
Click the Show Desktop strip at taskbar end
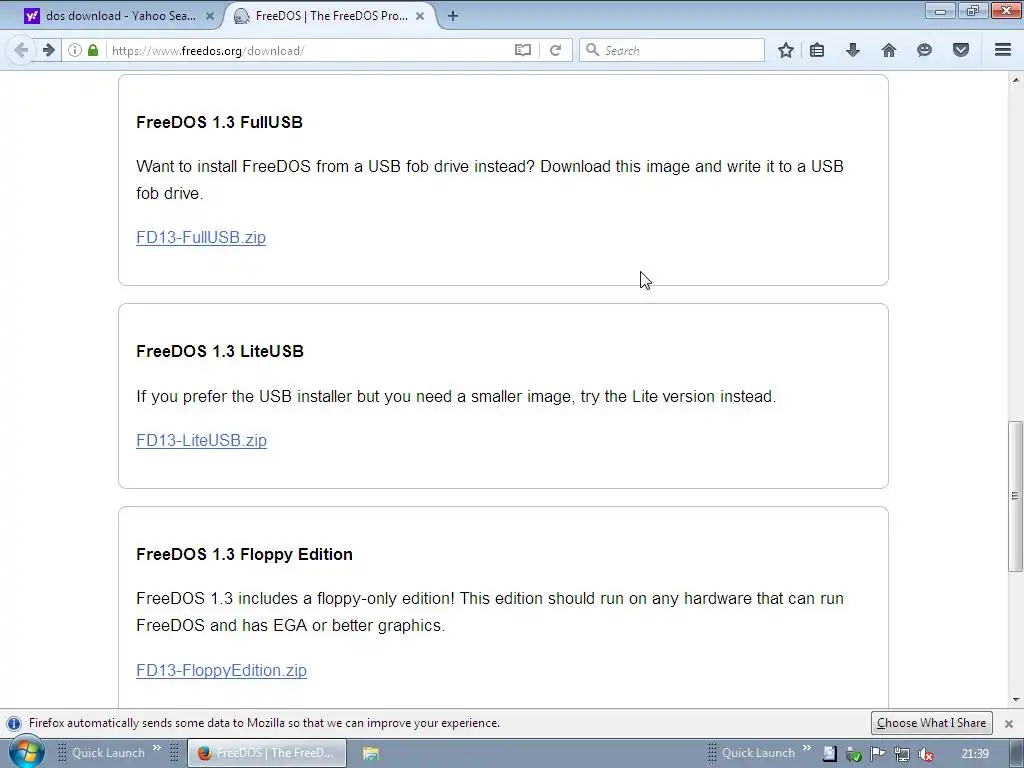pos(1018,754)
